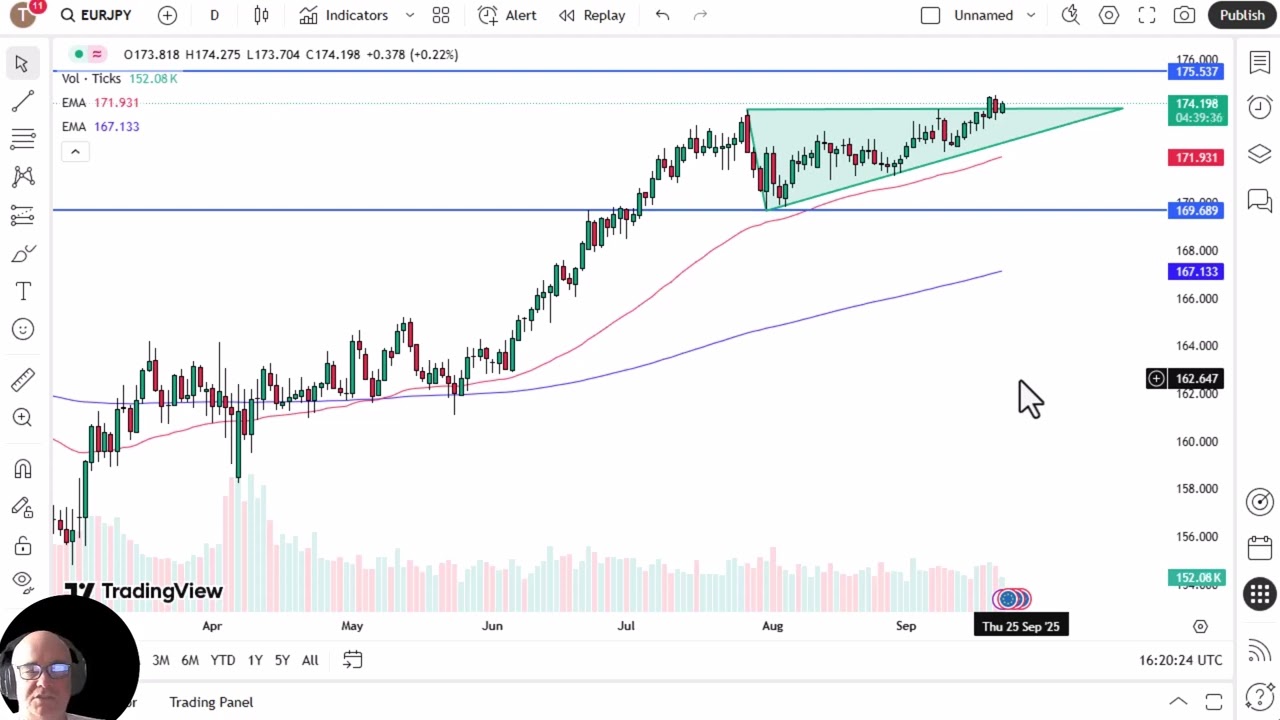The height and width of the screenshot is (720, 1280).
Task: Open the watchlist panel icon
Action: point(1259,62)
